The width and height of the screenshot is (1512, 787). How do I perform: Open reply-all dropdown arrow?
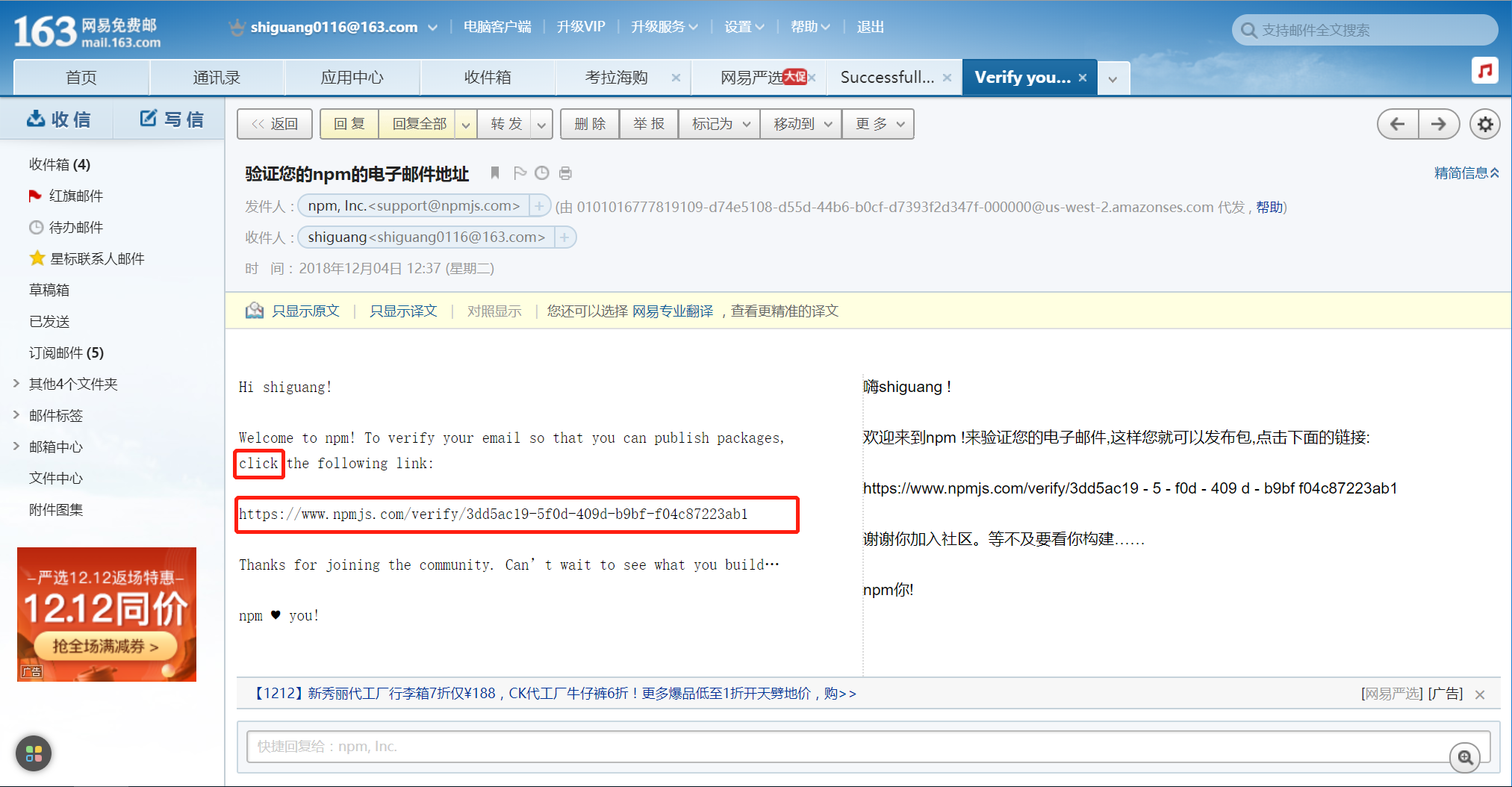click(466, 125)
